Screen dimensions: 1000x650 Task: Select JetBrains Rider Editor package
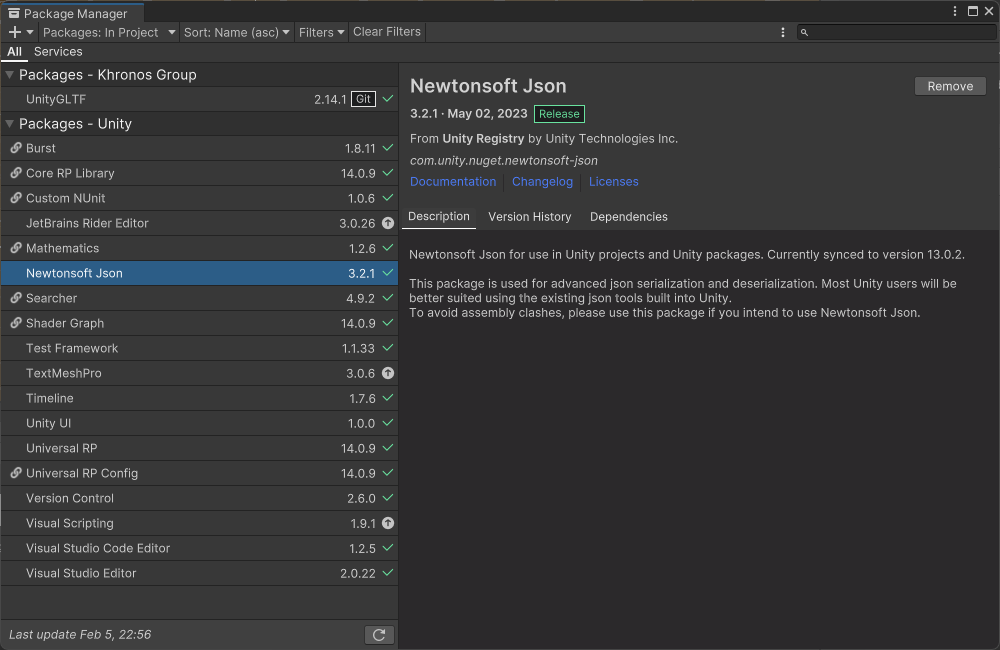click(199, 223)
